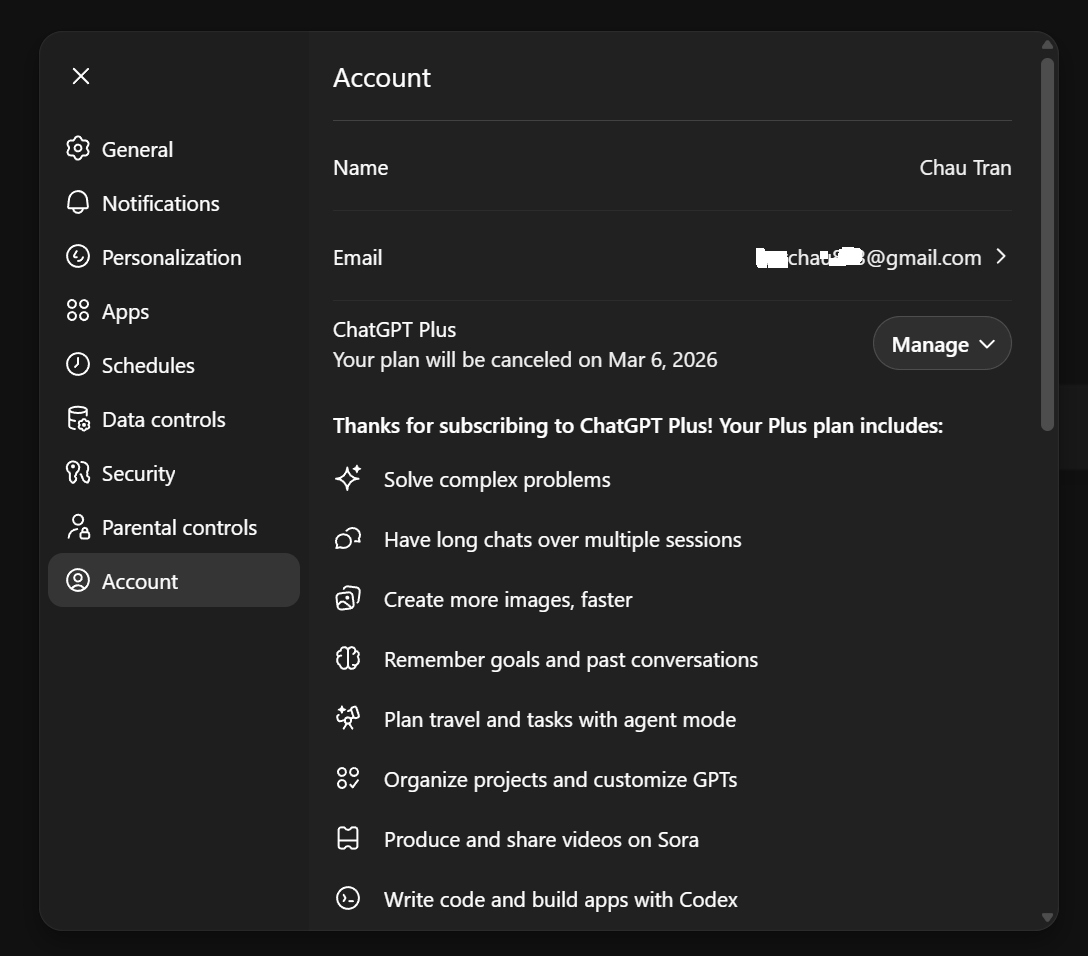Open the Manage plan dropdown

point(942,343)
